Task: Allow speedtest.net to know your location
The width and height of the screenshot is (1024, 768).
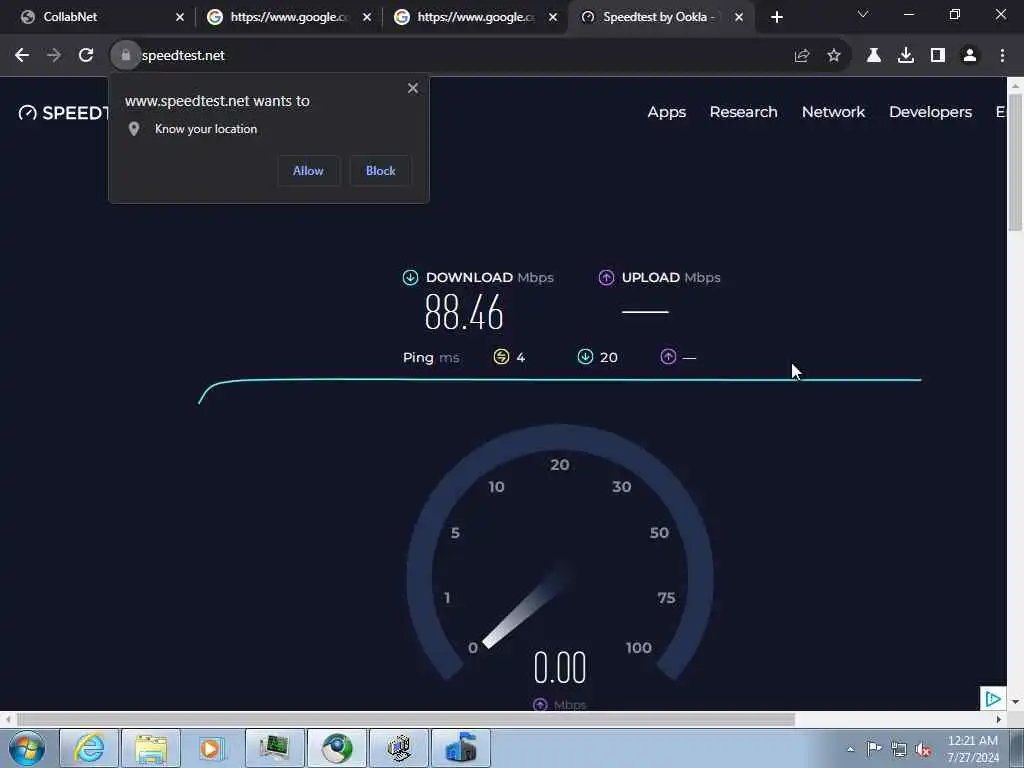Action: pyautogui.click(x=308, y=171)
